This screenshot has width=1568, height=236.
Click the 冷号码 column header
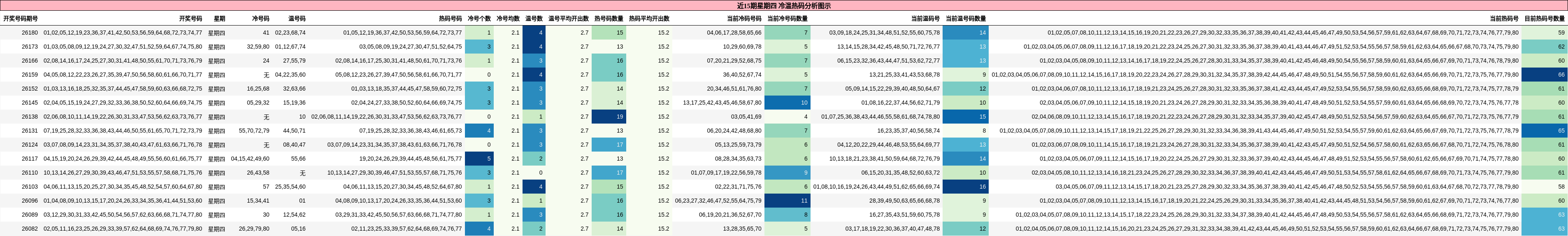coord(260,19)
